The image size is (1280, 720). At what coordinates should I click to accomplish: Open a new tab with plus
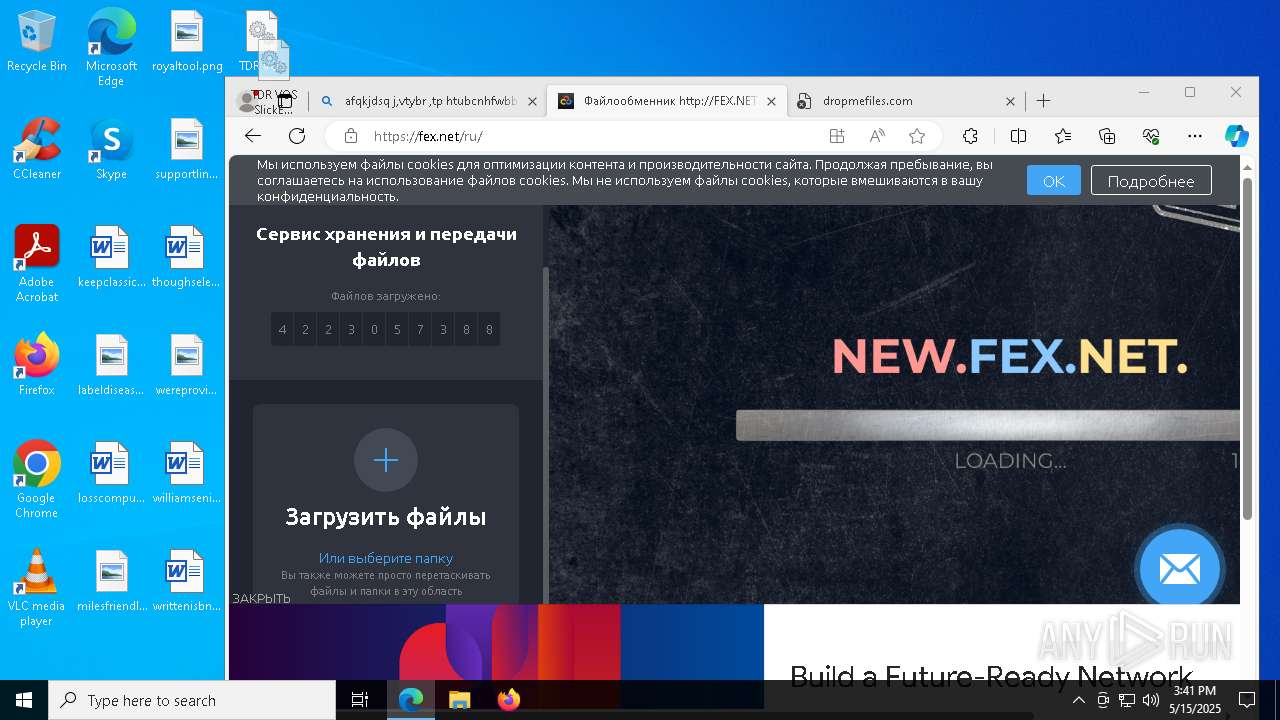(1043, 101)
